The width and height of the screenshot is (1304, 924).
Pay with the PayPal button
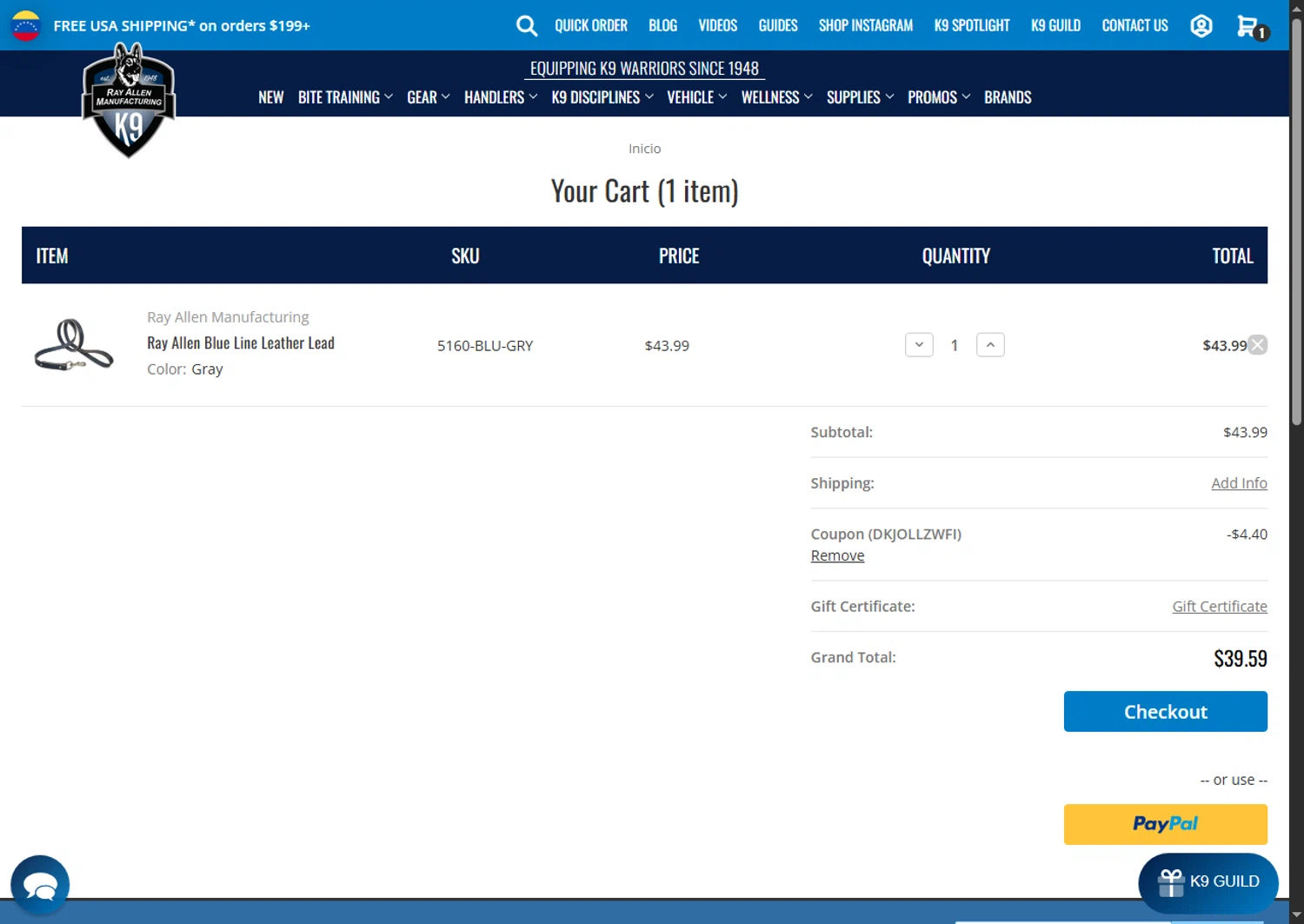[x=1166, y=824]
